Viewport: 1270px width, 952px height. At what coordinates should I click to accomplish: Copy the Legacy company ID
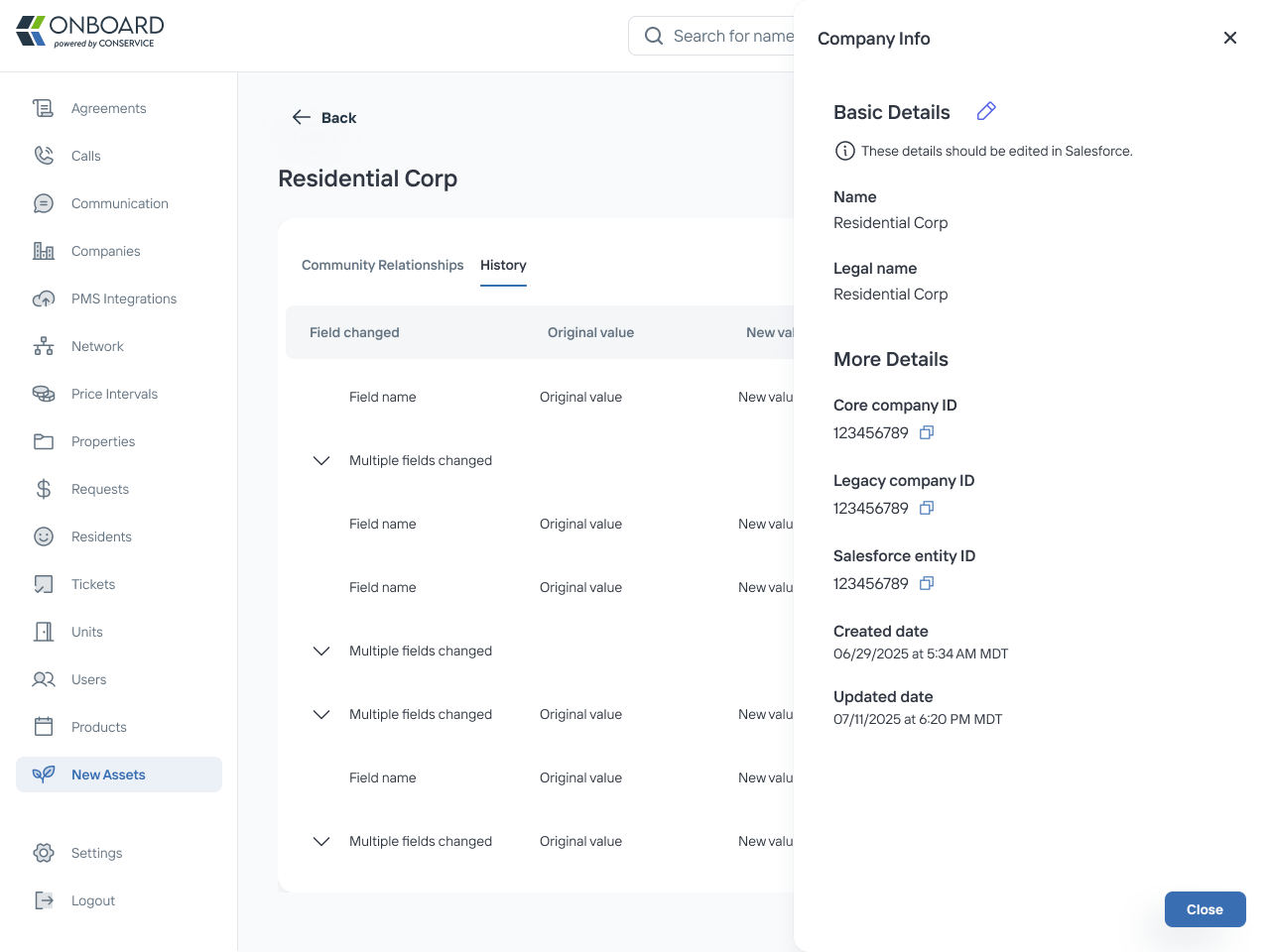point(927,508)
